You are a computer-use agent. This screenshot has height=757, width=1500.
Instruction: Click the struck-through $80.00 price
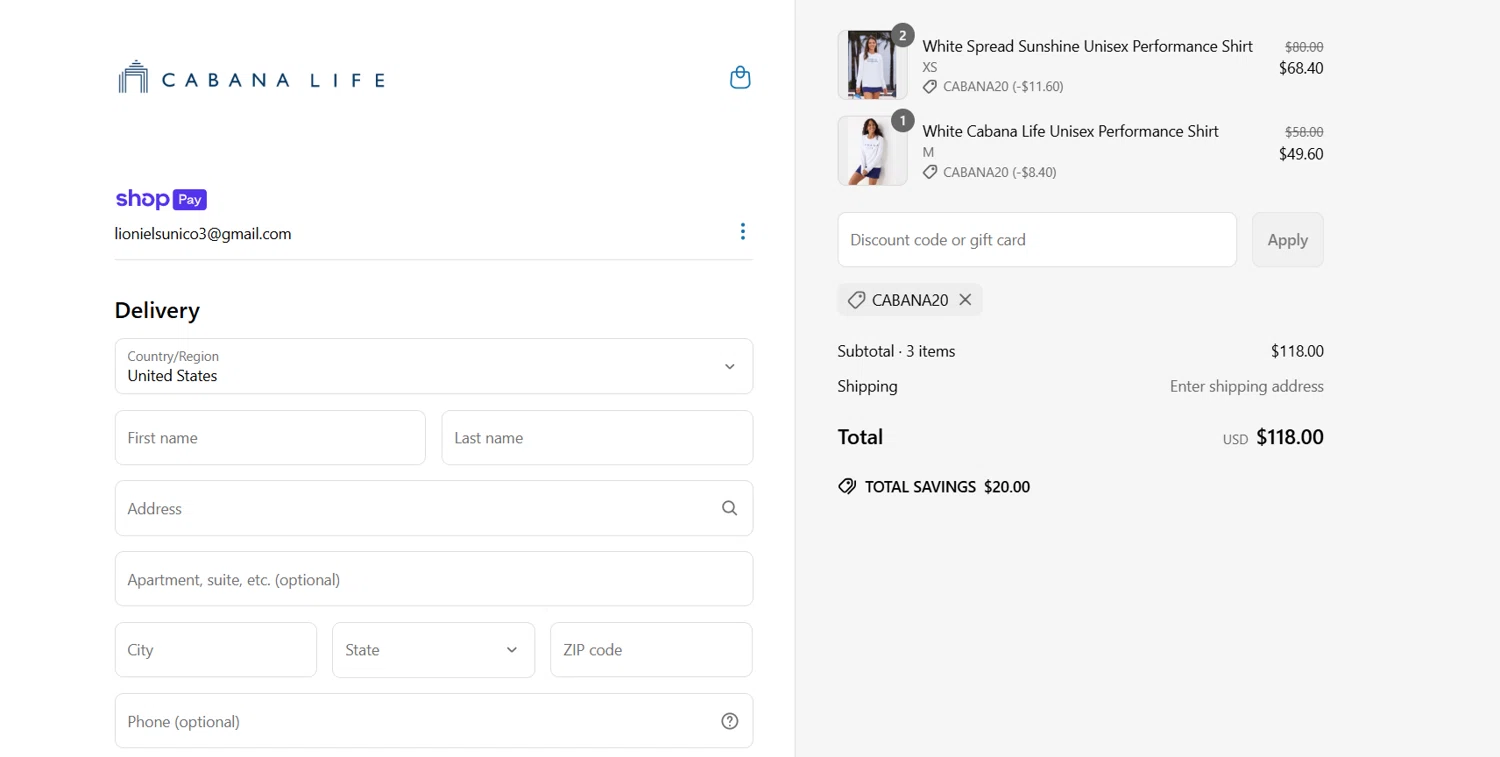coord(1304,47)
